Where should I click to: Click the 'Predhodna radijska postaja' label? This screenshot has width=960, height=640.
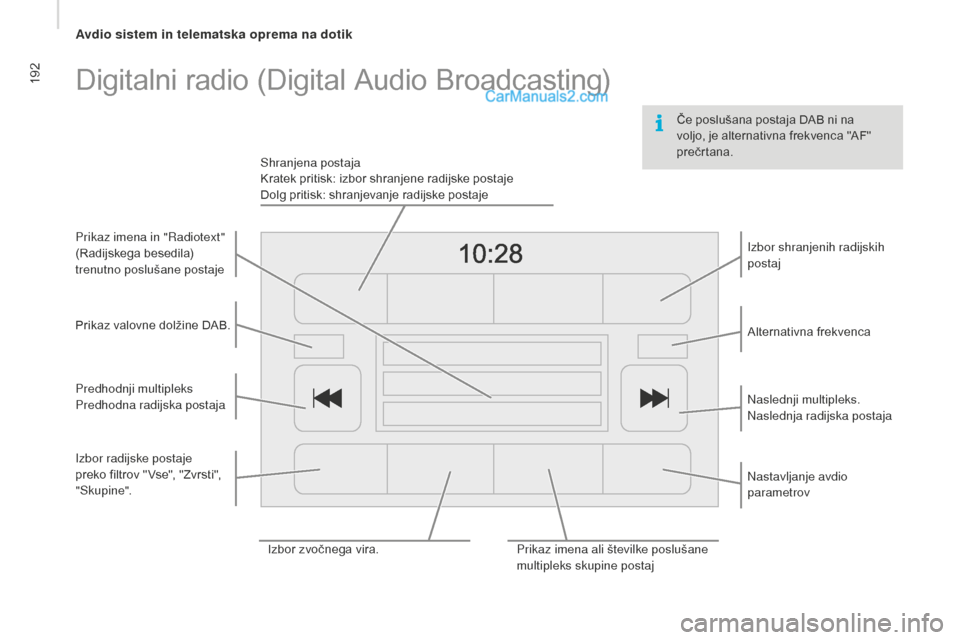(x=151, y=405)
